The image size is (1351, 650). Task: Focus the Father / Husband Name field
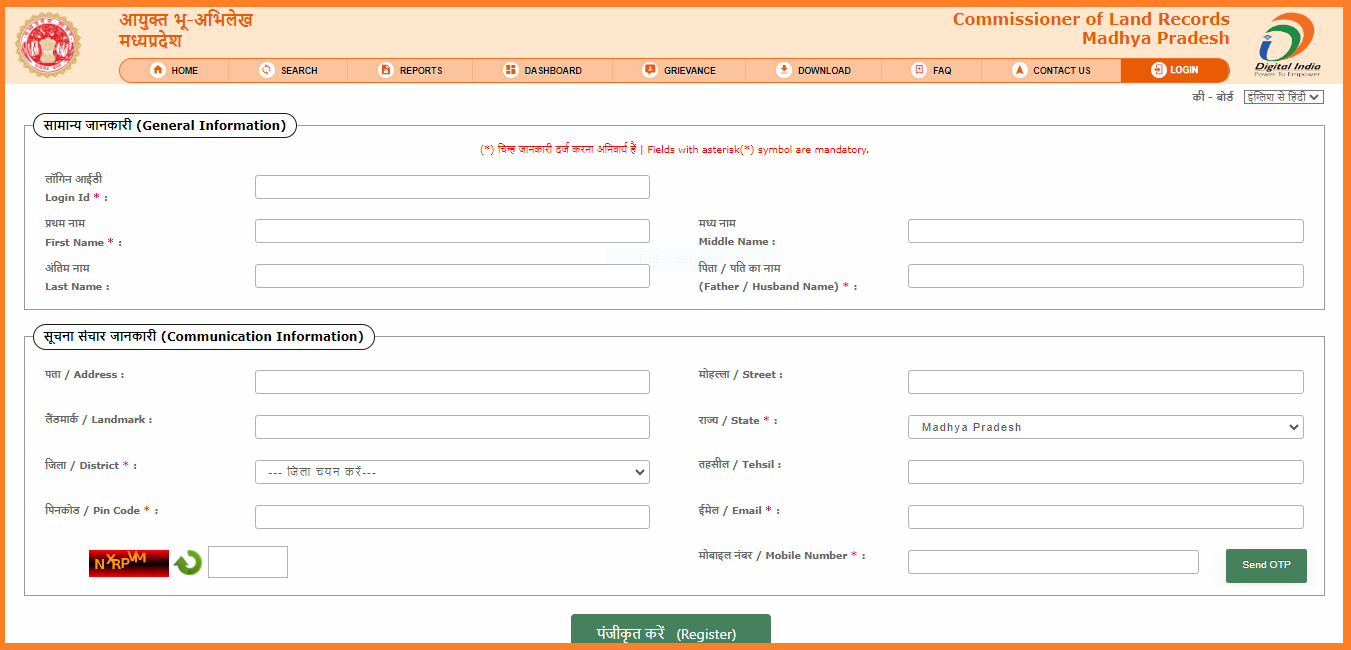coord(1106,276)
